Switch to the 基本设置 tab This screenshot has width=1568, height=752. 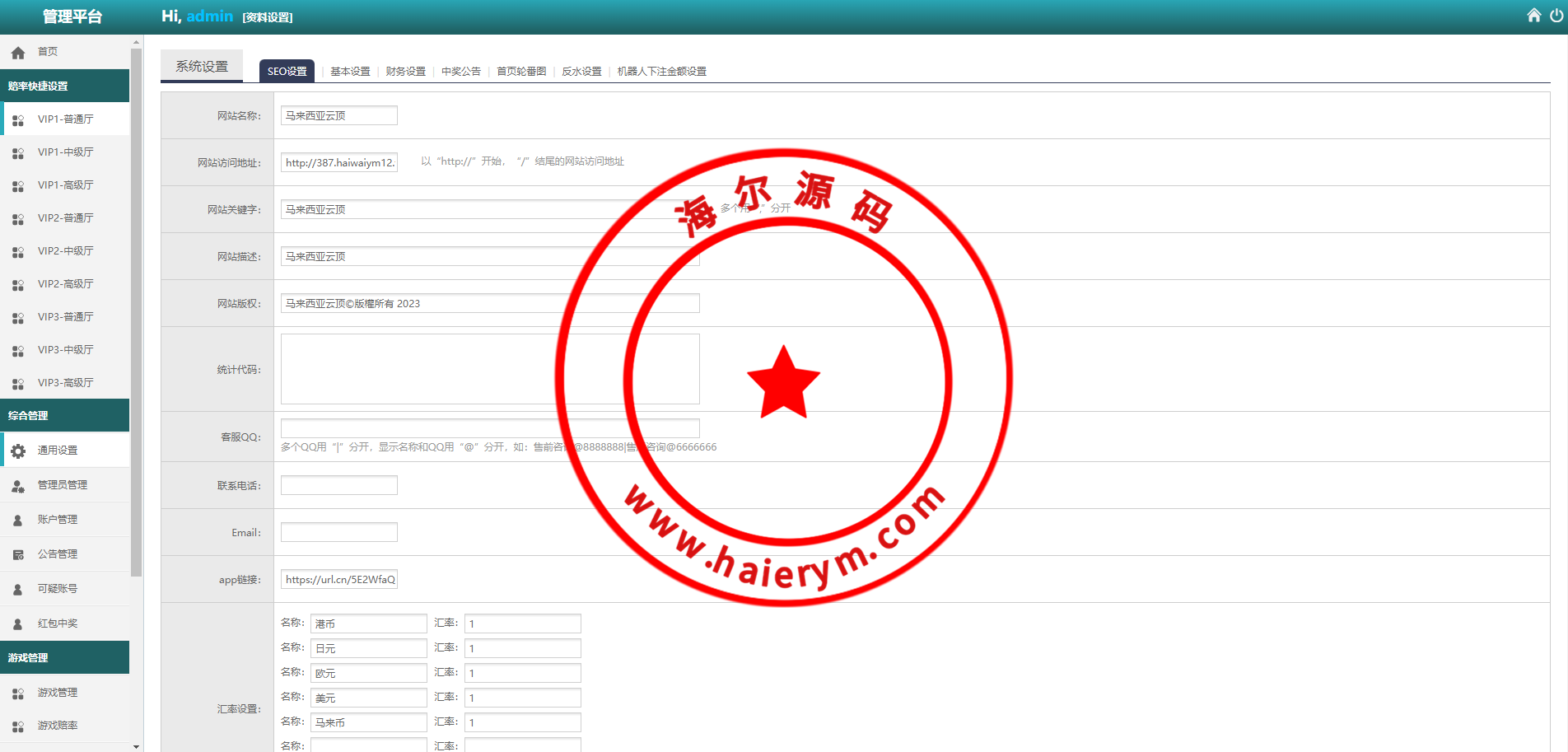(350, 72)
